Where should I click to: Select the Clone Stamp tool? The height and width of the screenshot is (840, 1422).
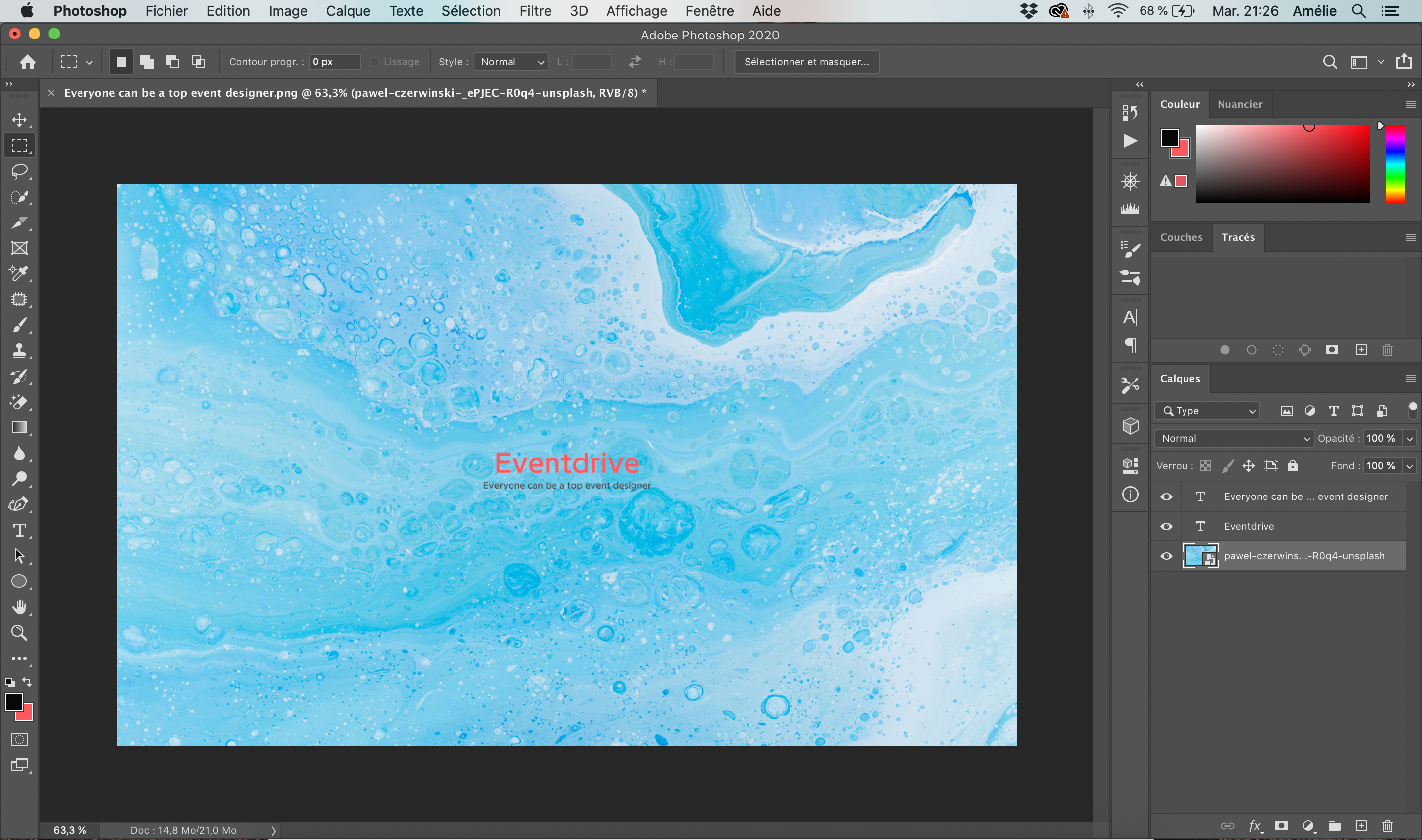(x=19, y=350)
